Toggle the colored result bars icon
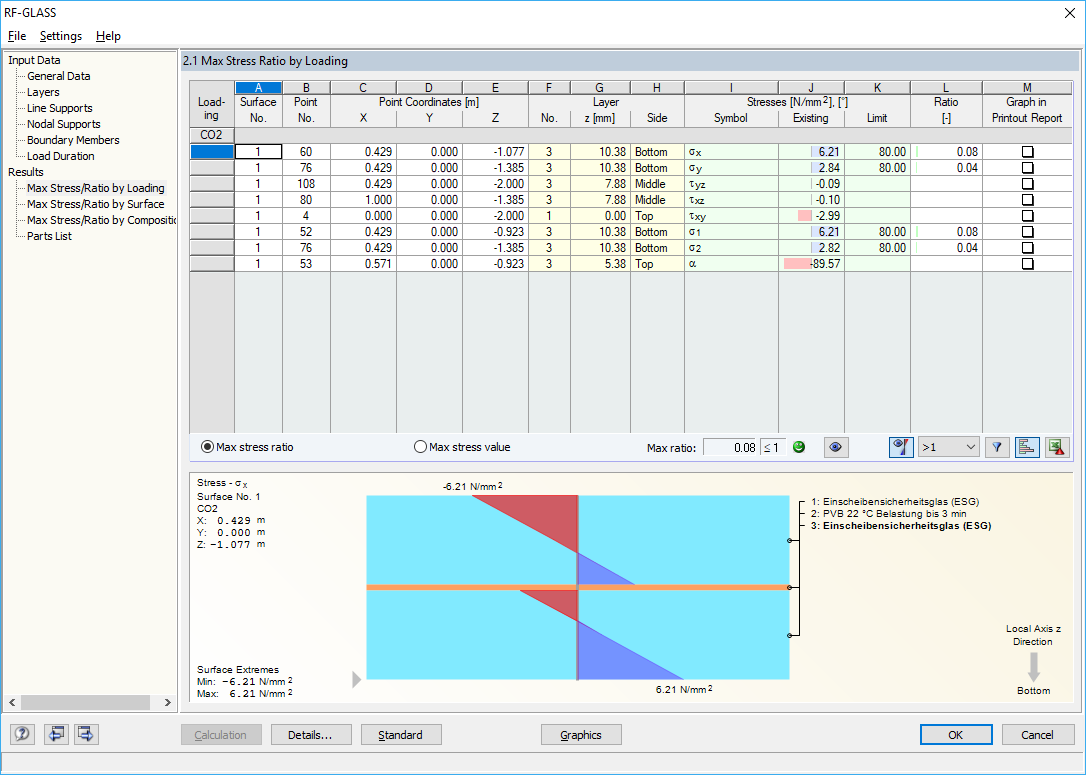Image resolution: width=1086 pixels, height=775 pixels. pyautogui.click(x=1026, y=447)
